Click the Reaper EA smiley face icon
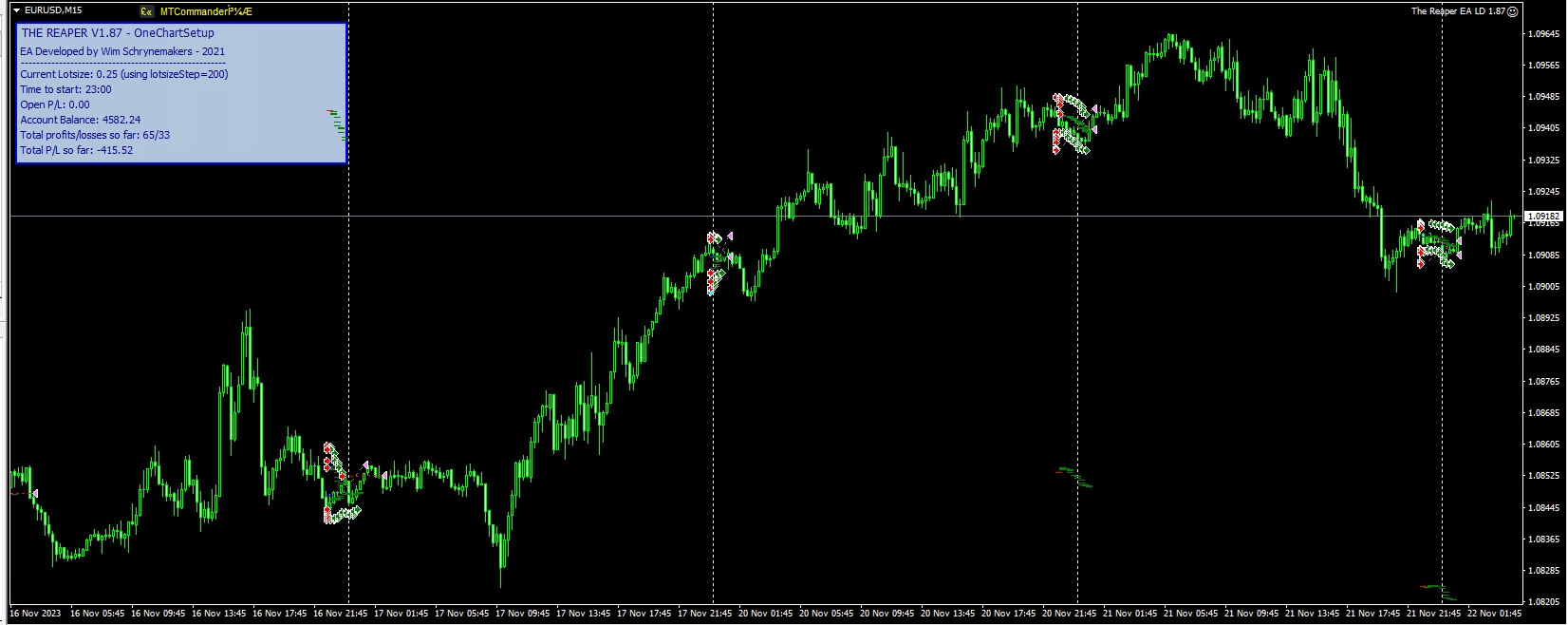The image size is (1568, 625). (1514, 11)
